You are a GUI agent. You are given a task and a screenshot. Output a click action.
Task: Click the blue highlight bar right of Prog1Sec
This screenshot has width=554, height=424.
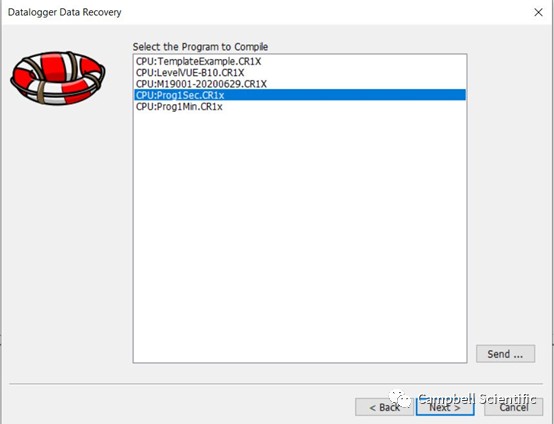click(x=345, y=95)
